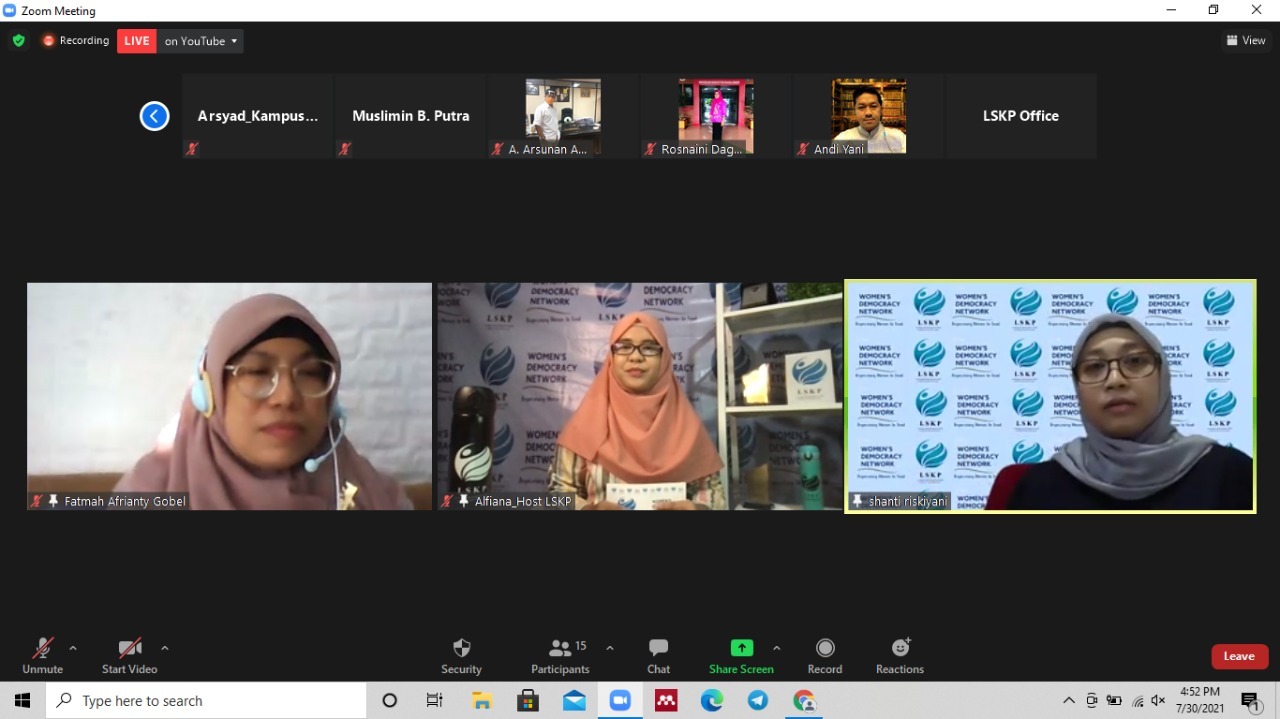Screen dimensions: 1280x719
Task: Click Fatmah Afrianty Gobel video panel
Action: tap(229, 396)
